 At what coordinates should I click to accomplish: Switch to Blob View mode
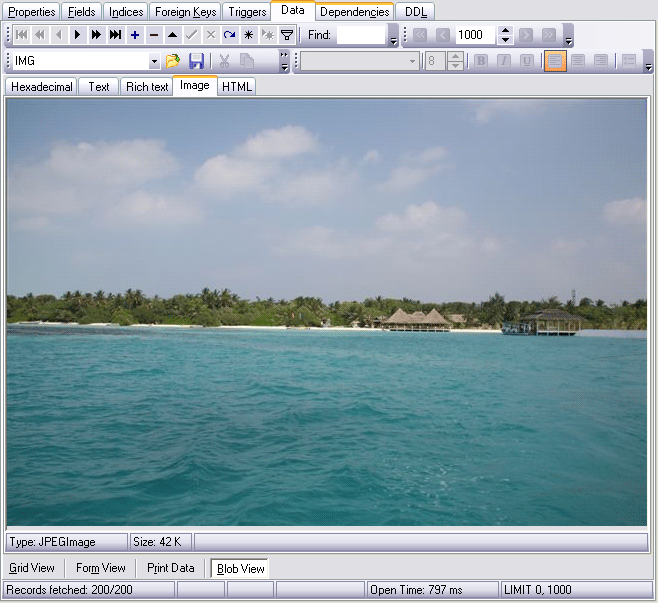240,568
